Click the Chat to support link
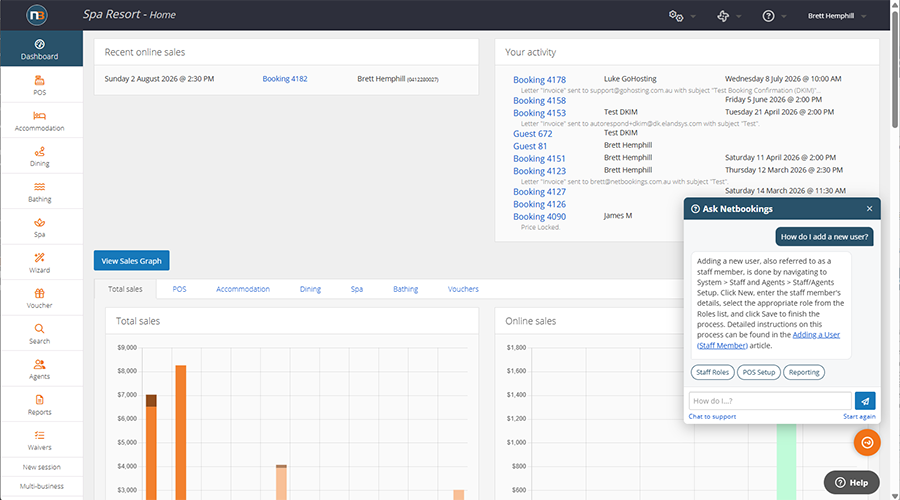 point(712,416)
